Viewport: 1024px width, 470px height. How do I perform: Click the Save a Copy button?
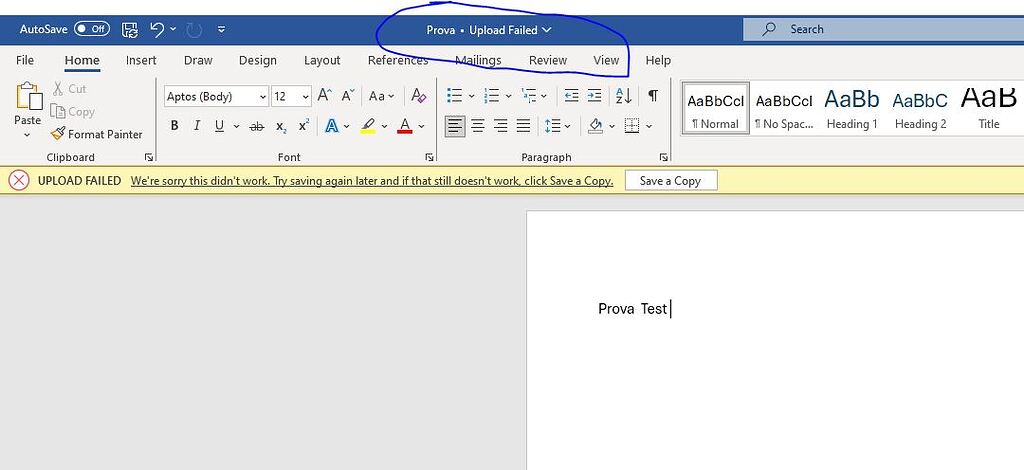click(x=671, y=181)
